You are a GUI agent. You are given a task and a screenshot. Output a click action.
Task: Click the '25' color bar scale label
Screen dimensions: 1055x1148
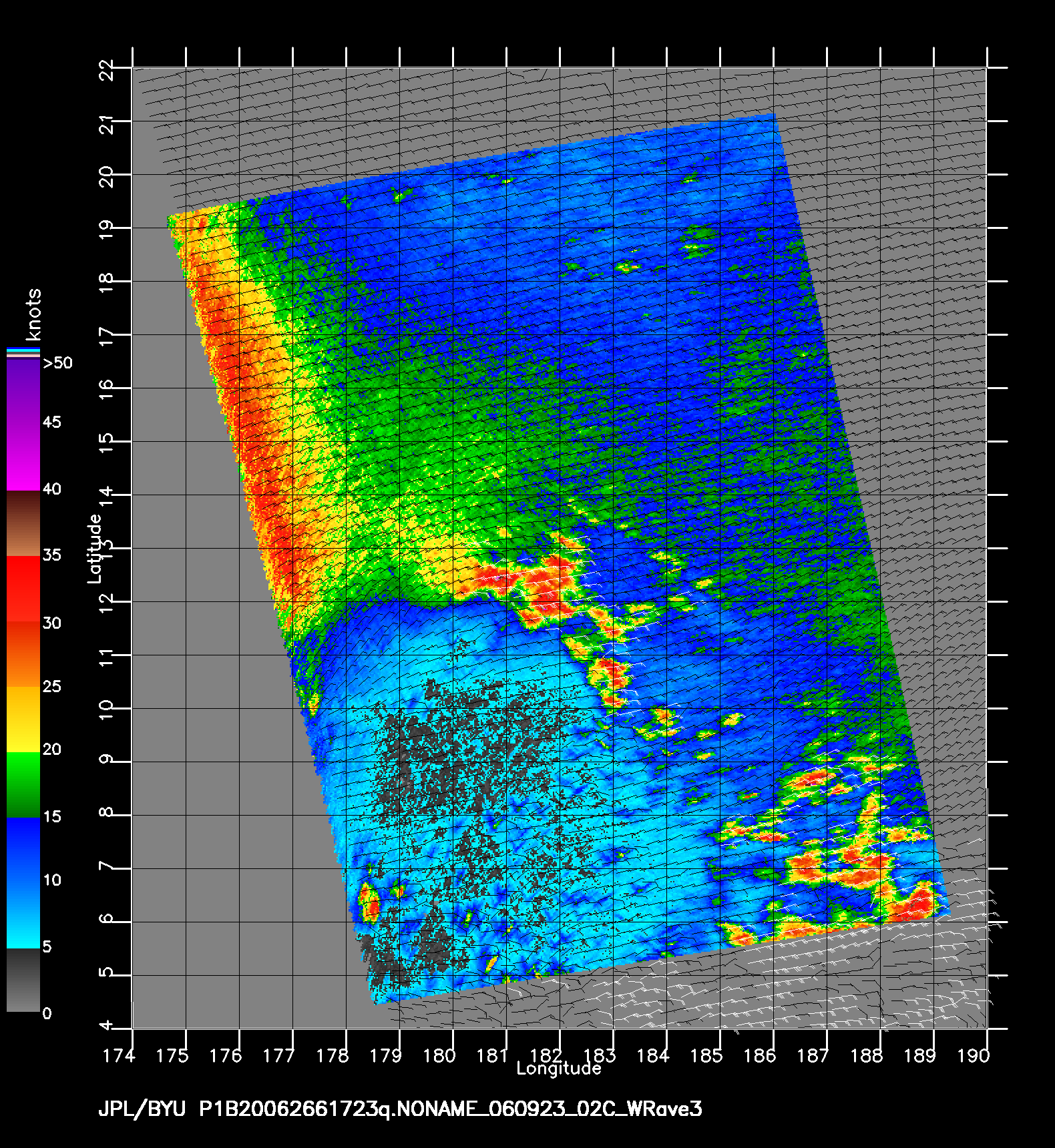(52, 686)
